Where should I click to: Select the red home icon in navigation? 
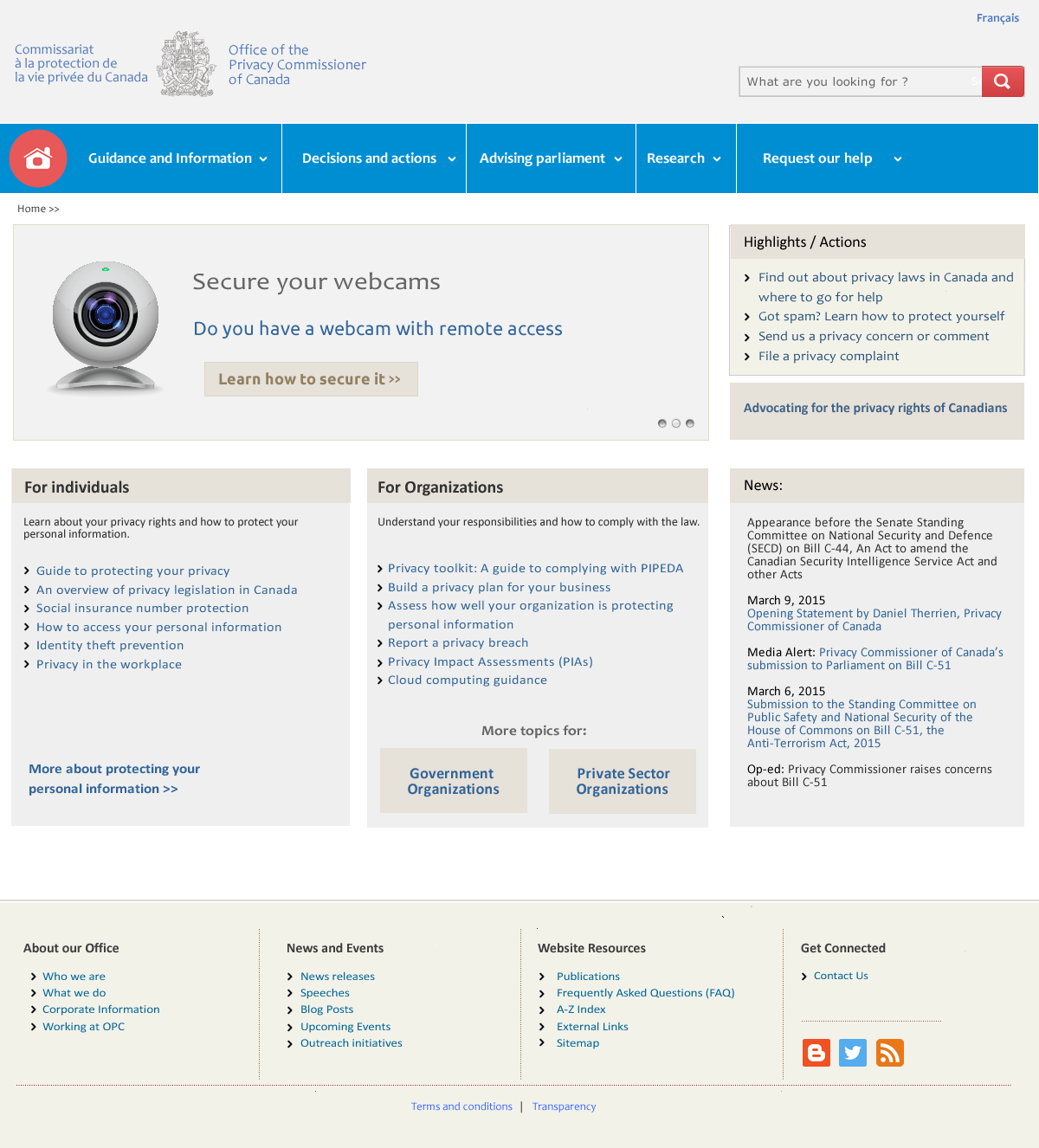[x=38, y=158]
